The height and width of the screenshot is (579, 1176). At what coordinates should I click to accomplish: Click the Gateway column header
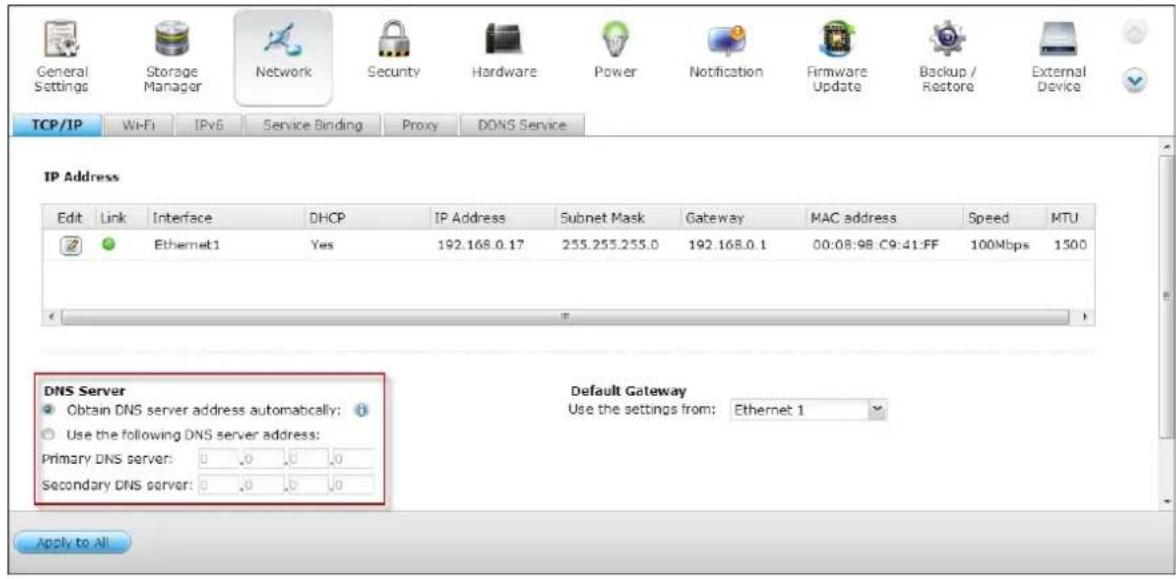coord(742,218)
